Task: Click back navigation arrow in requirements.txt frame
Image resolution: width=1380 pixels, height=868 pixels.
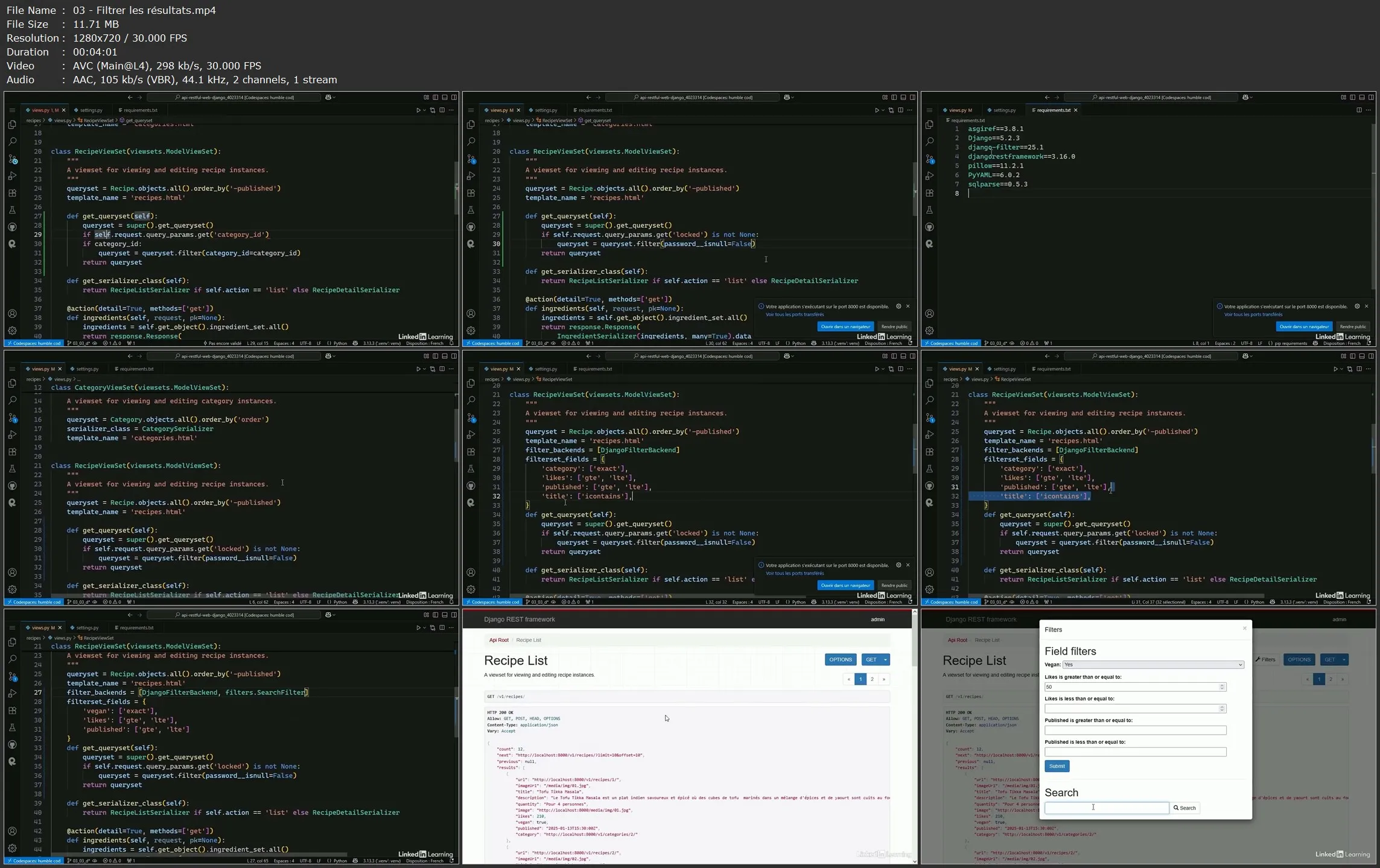Action: (1047, 97)
